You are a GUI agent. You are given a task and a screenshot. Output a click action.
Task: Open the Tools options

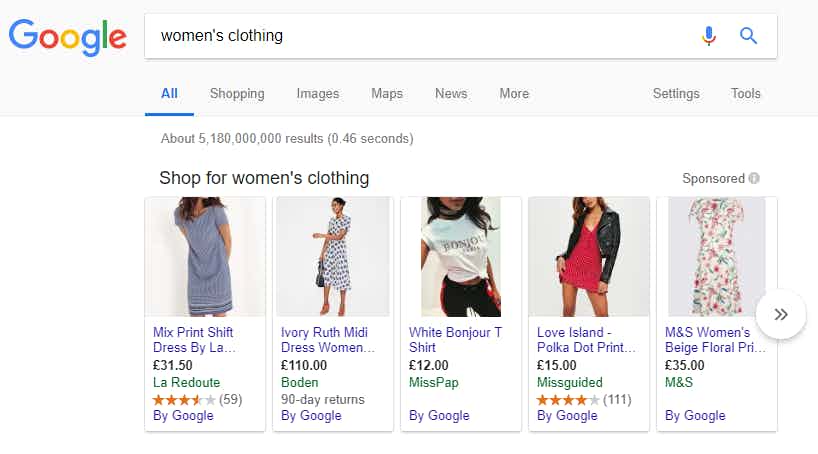tap(745, 94)
